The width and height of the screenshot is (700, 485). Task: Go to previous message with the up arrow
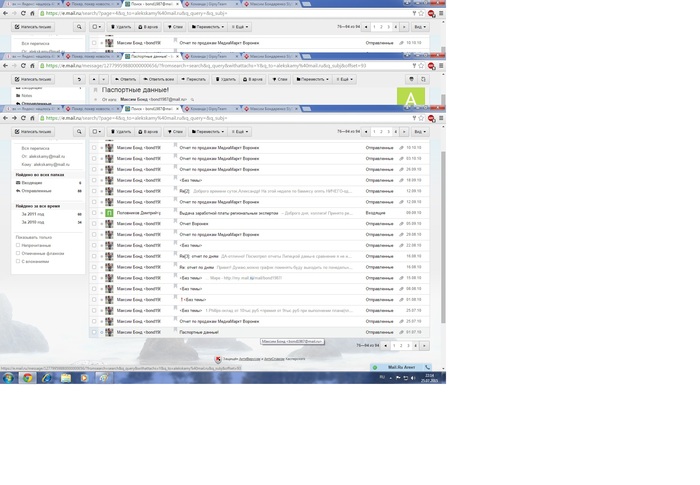point(94,79)
